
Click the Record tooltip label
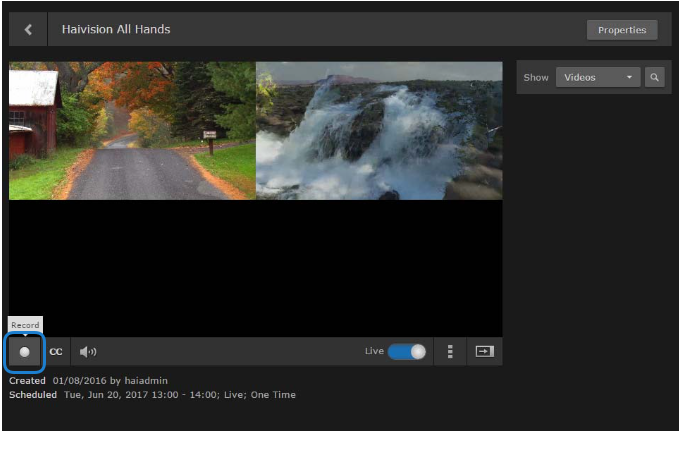(25, 325)
